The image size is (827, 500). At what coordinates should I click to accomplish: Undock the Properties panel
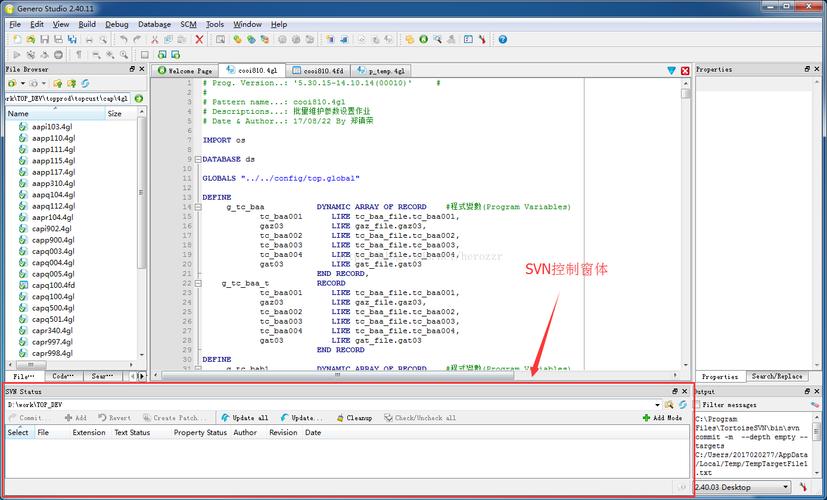pyautogui.click(x=807, y=69)
